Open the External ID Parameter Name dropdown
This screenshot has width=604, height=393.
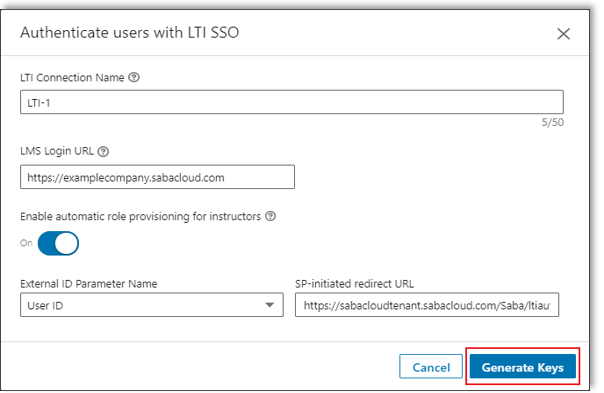pos(152,305)
